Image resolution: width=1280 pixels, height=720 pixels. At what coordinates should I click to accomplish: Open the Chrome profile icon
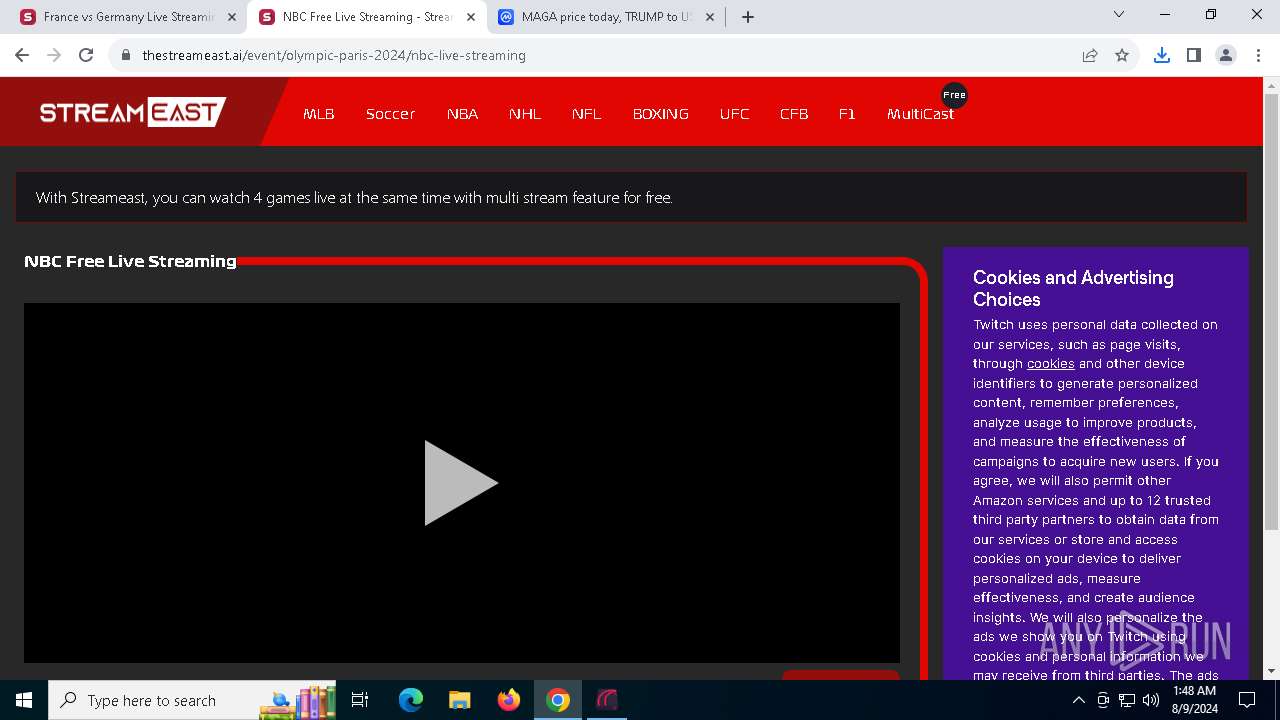(x=1225, y=55)
